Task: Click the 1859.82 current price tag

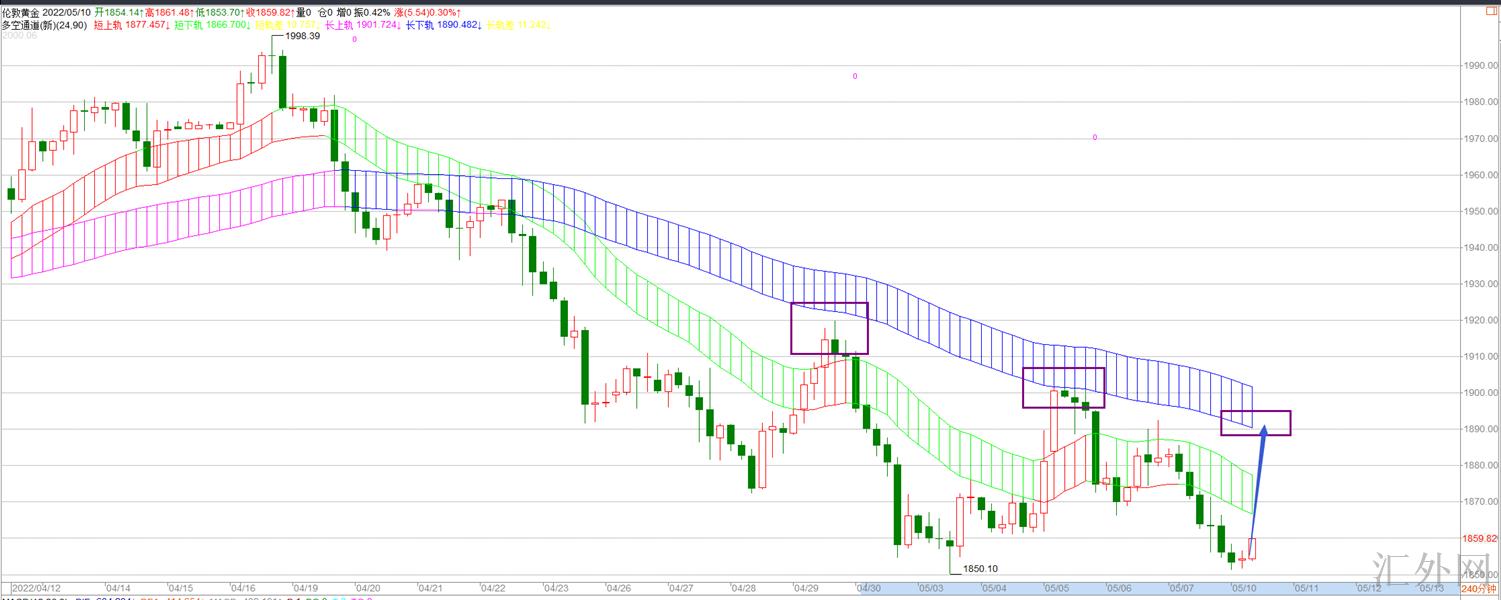Action: click(x=1479, y=539)
